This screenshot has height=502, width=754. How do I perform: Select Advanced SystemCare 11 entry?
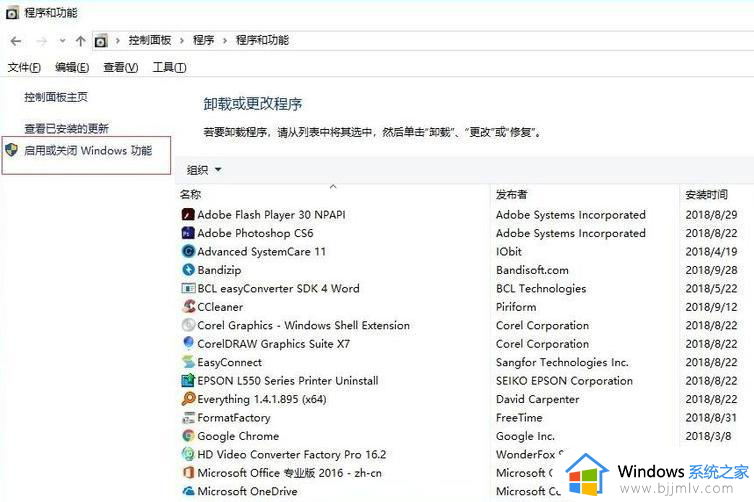coord(261,251)
